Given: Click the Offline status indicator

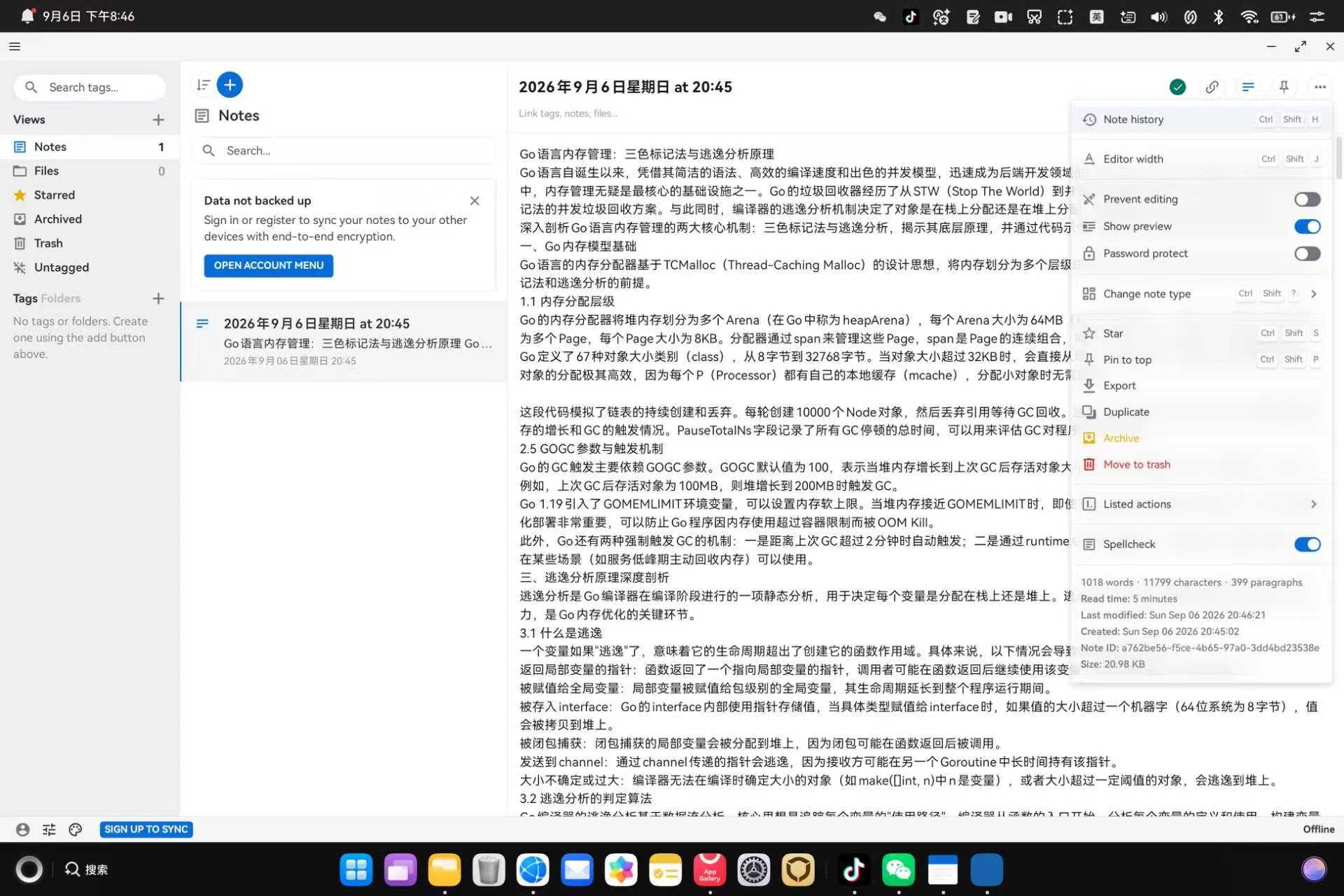Looking at the screenshot, I should (1318, 829).
